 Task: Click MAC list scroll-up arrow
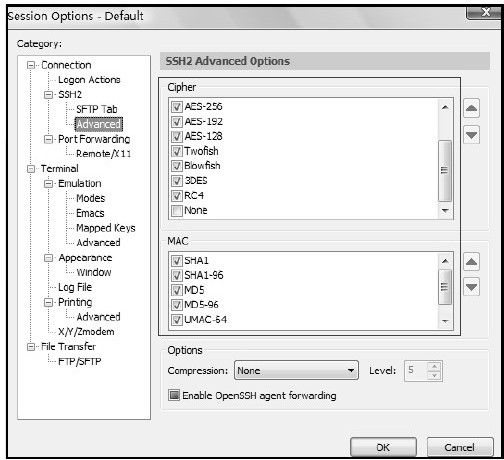click(445, 261)
